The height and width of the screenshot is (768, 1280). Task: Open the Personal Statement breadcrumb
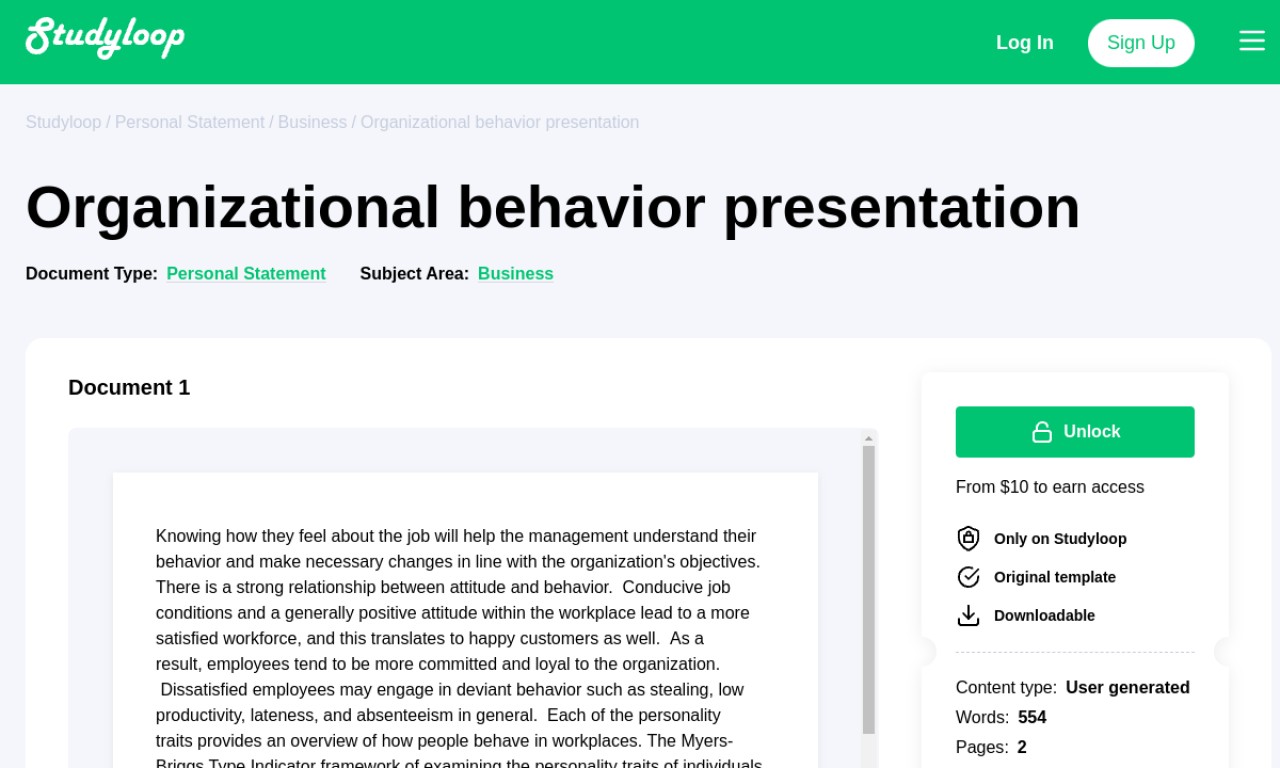coord(190,122)
